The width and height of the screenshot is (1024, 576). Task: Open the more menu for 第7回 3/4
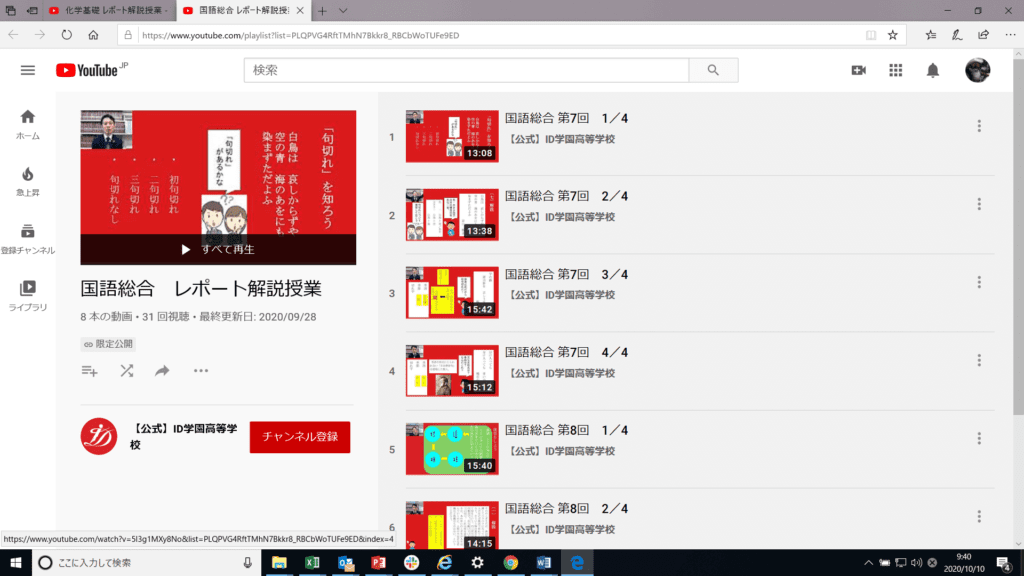pyautogui.click(x=979, y=282)
